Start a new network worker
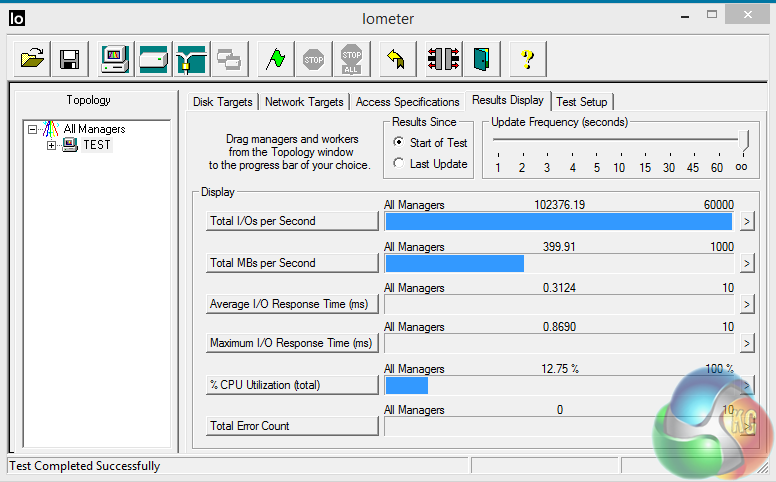The width and height of the screenshot is (776, 482). (x=192, y=59)
